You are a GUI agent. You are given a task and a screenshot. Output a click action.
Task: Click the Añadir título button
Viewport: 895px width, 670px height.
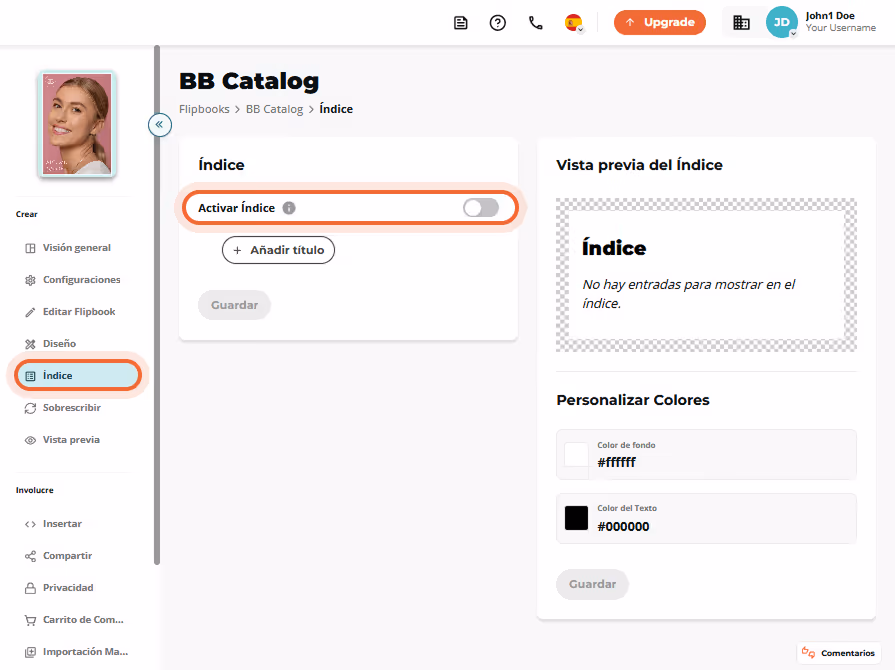(279, 250)
